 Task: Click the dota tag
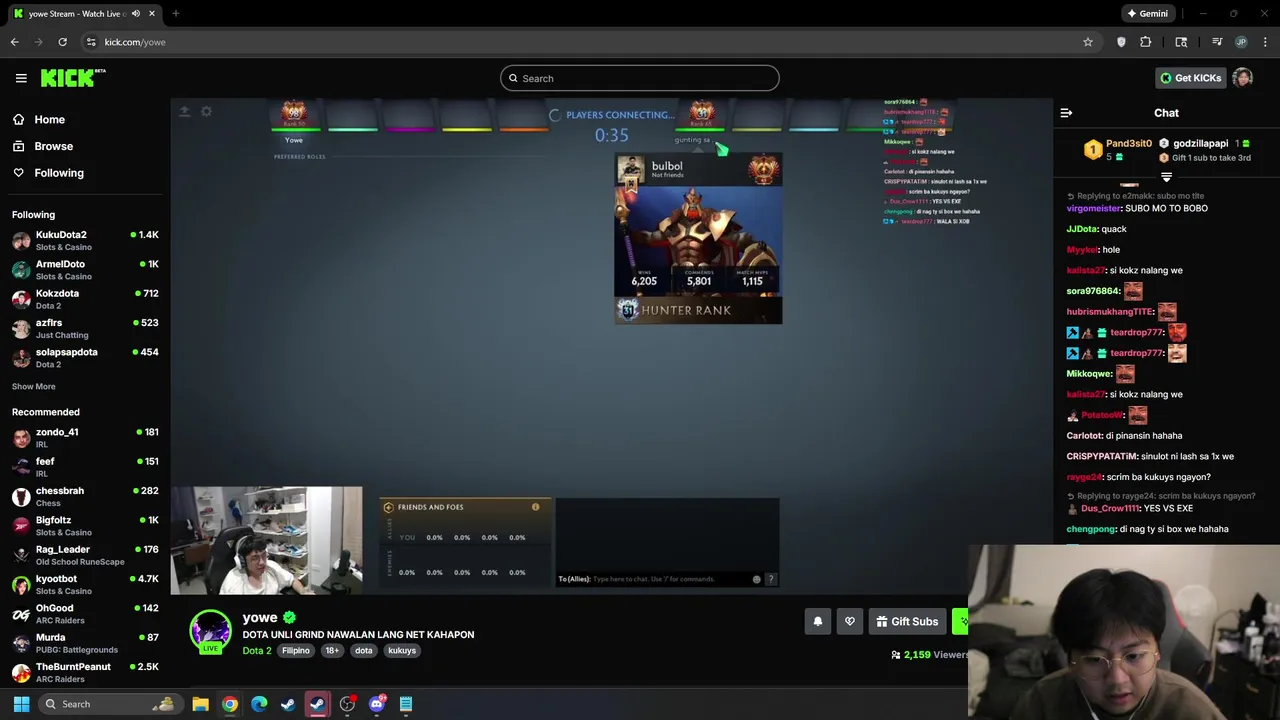point(363,650)
